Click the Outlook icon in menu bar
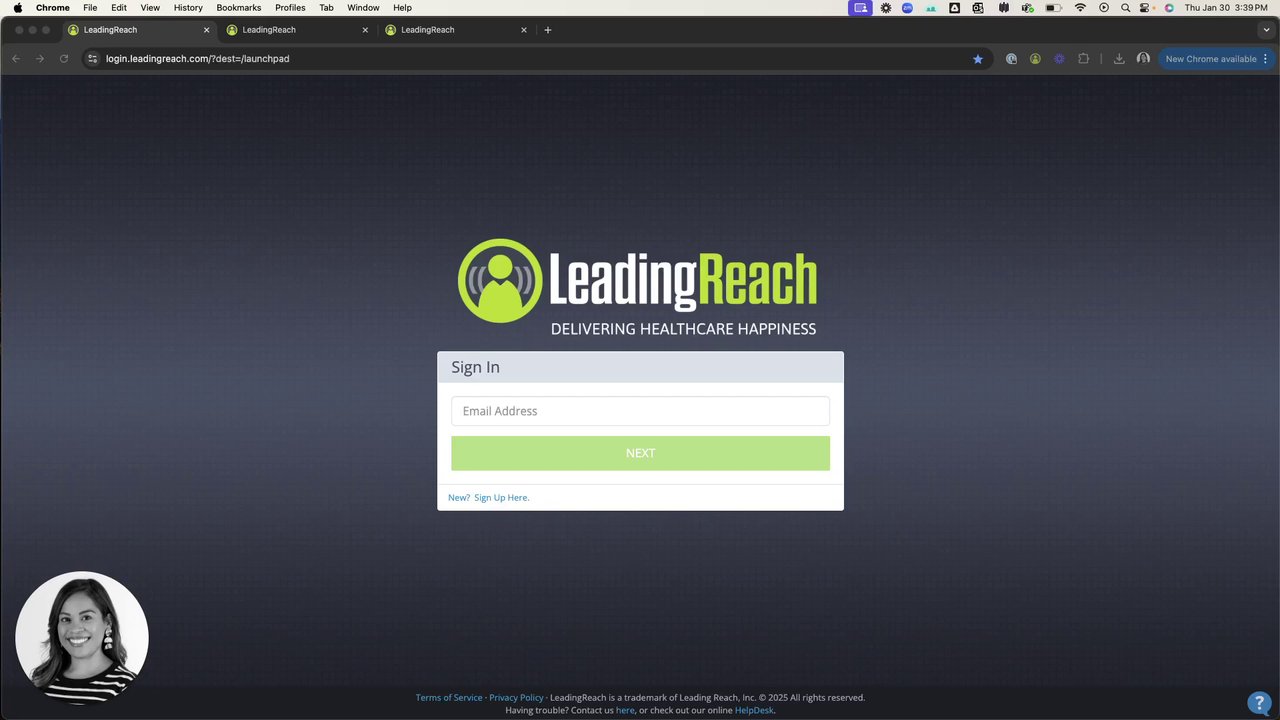1280x720 pixels. click(977, 8)
